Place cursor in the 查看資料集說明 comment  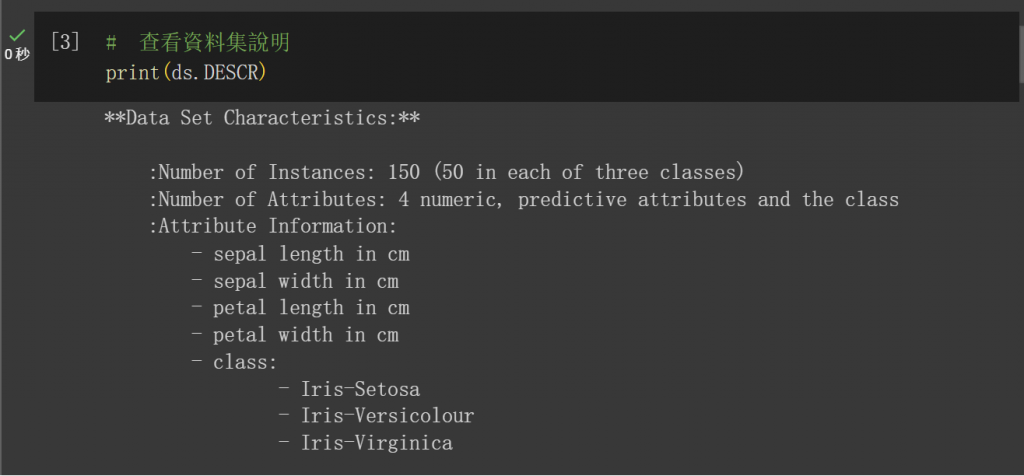coord(214,44)
